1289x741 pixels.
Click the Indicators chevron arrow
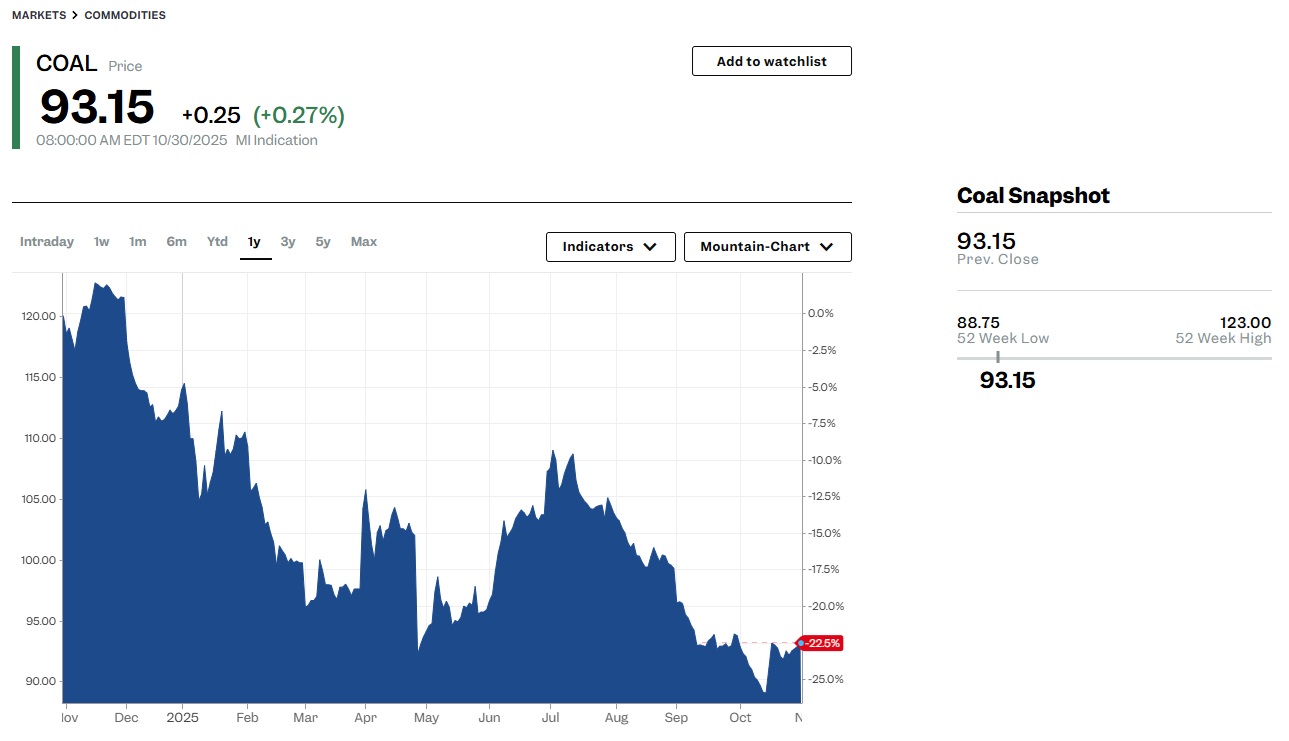[x=650, y=247]
